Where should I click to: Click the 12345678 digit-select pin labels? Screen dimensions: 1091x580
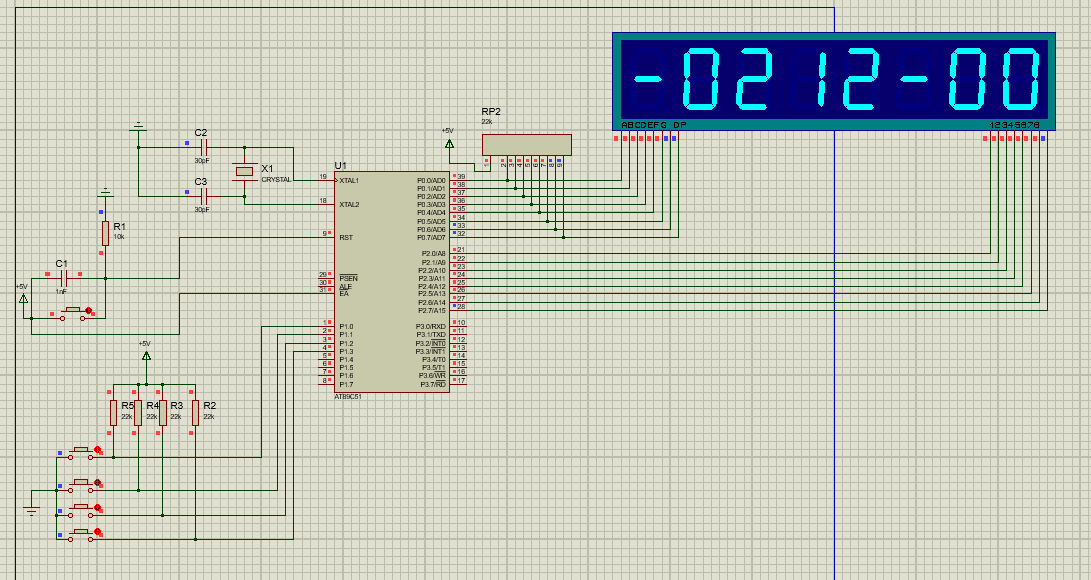1014,125
